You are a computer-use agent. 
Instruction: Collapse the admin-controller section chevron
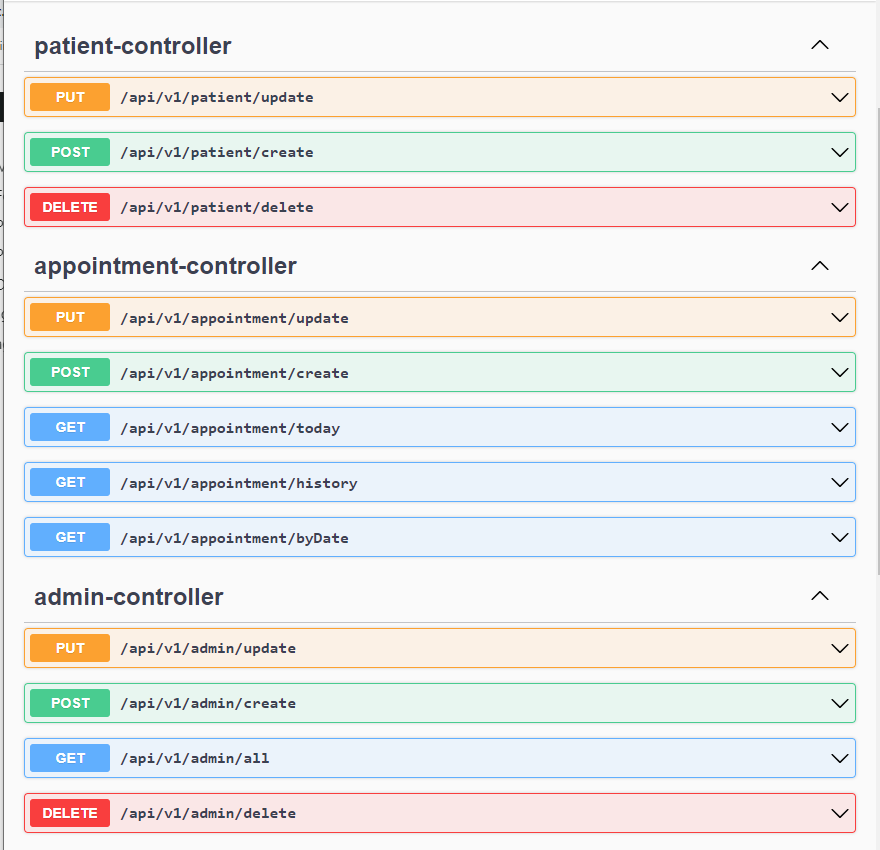tap(820, 596)
